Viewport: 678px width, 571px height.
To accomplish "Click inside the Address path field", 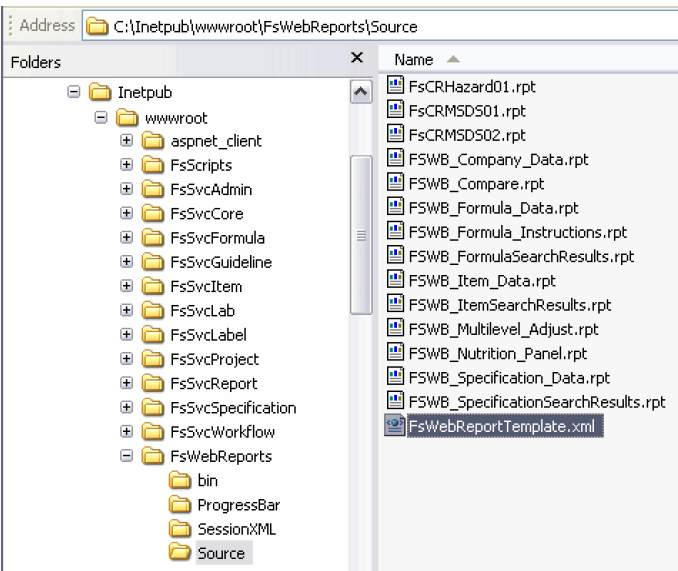I will pos(381,26).
